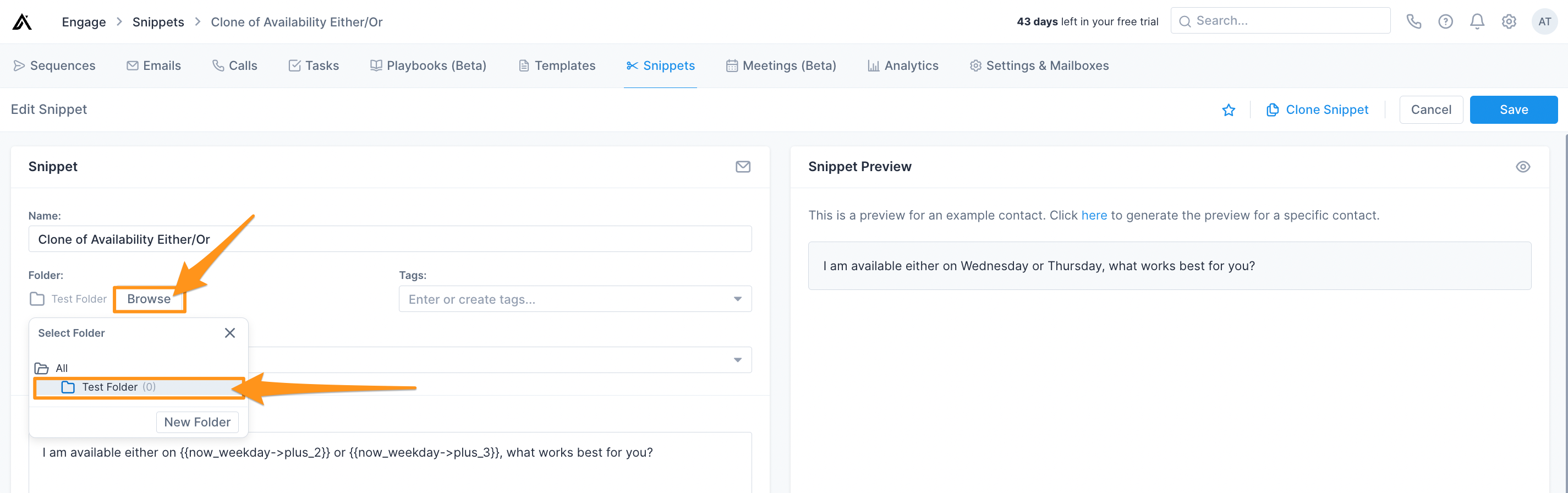Go to the Tasks tab
This screenshot has height=493, width=1568.
(x=314, y=65)
